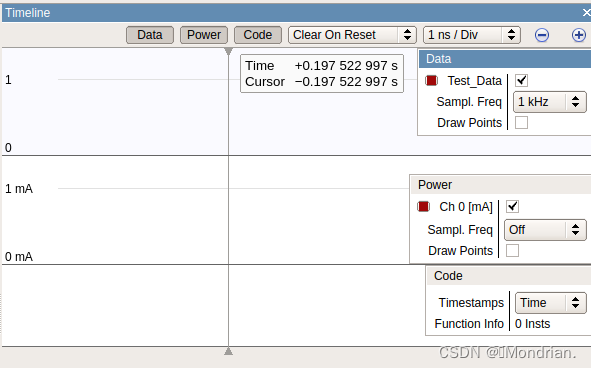Select the top cursor triangle marker
The image size is (591, 368).
point(228,52)
